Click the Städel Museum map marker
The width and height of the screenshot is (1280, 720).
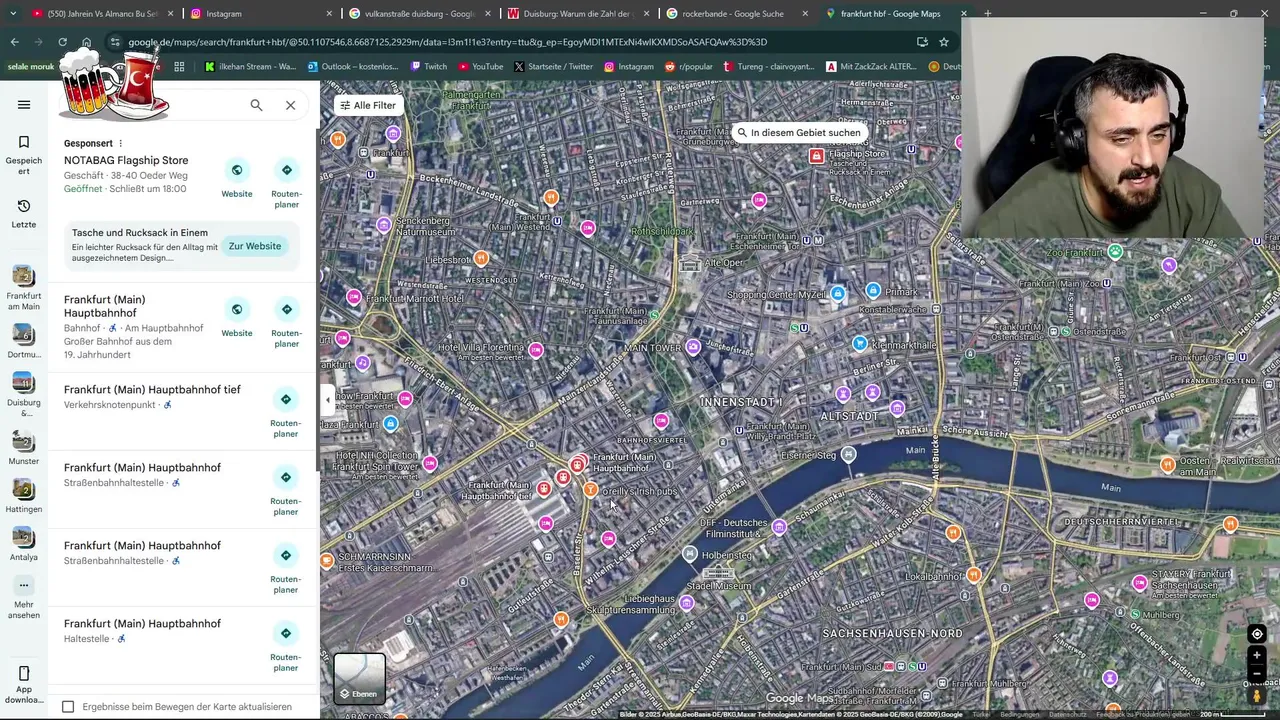point(718,573)
